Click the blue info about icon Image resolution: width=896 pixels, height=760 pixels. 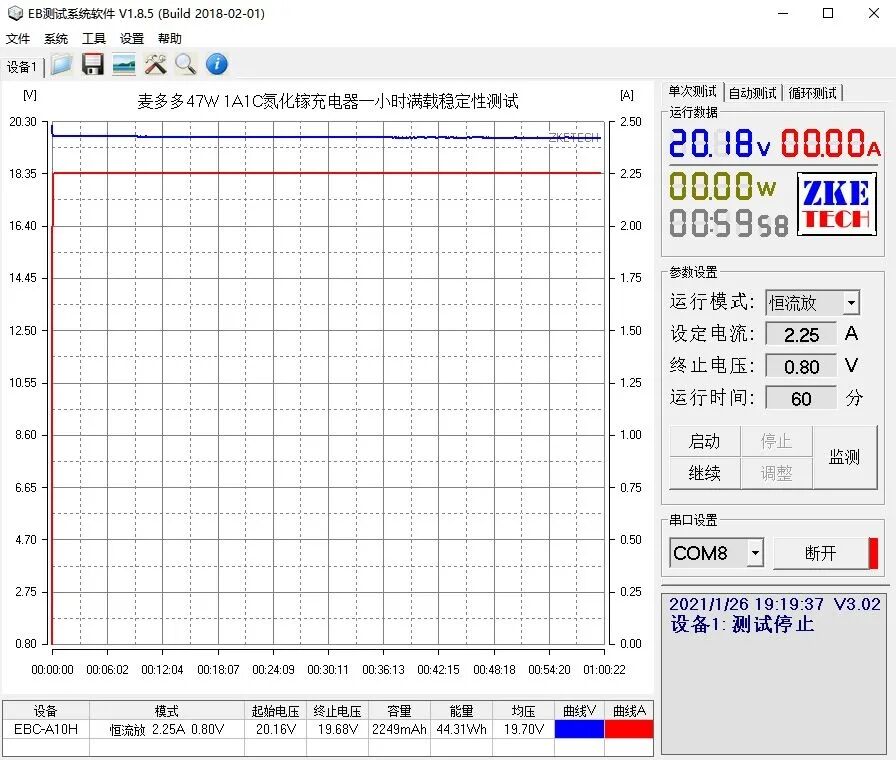[217, 64]
